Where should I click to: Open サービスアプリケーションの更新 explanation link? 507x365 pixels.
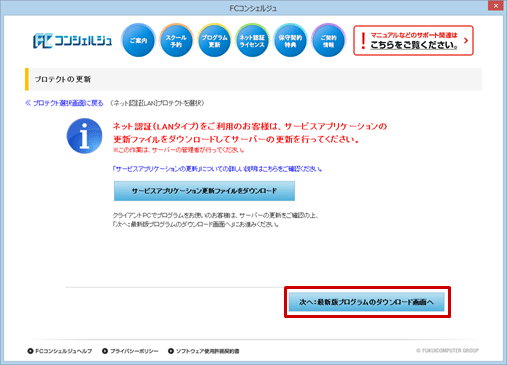click(217, 169)
